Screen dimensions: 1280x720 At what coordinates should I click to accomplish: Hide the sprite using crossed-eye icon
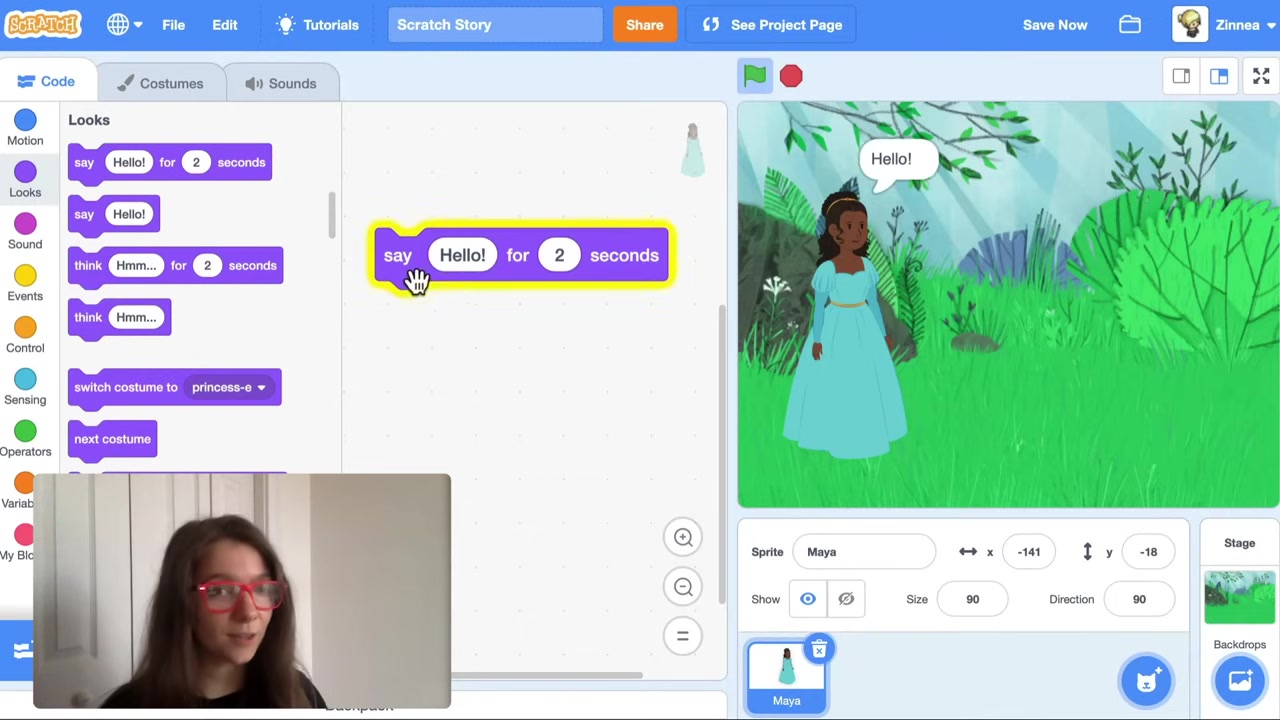(x=846, y=599)
